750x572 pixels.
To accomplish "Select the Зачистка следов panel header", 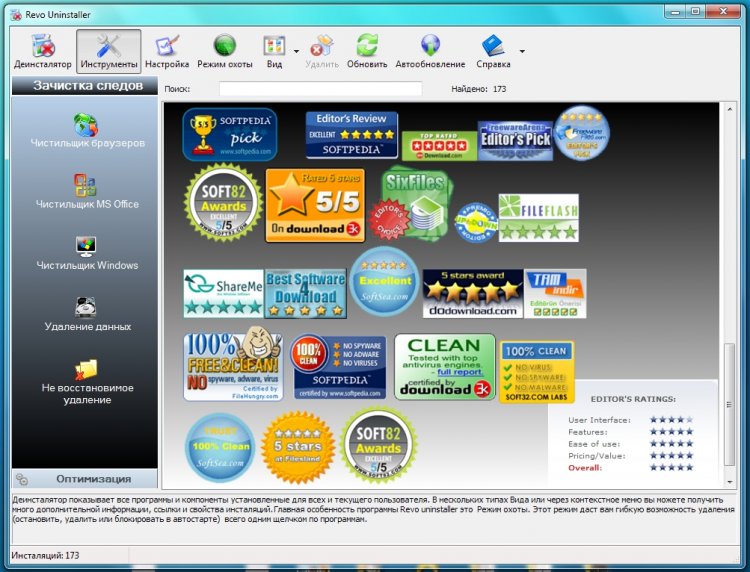I will click(85, 86).
